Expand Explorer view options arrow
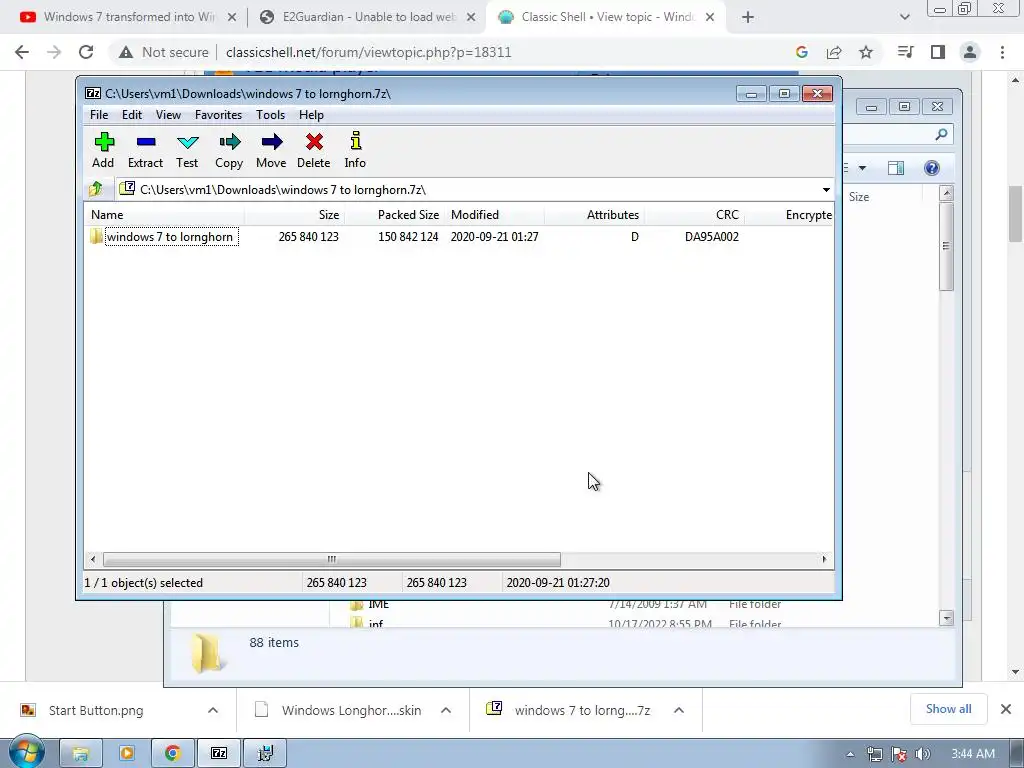The image size is (1024, 768). (862, 168)
